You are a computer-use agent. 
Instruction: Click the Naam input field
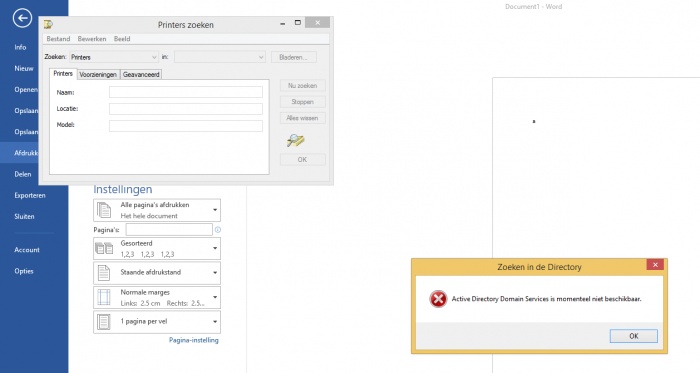186,92
